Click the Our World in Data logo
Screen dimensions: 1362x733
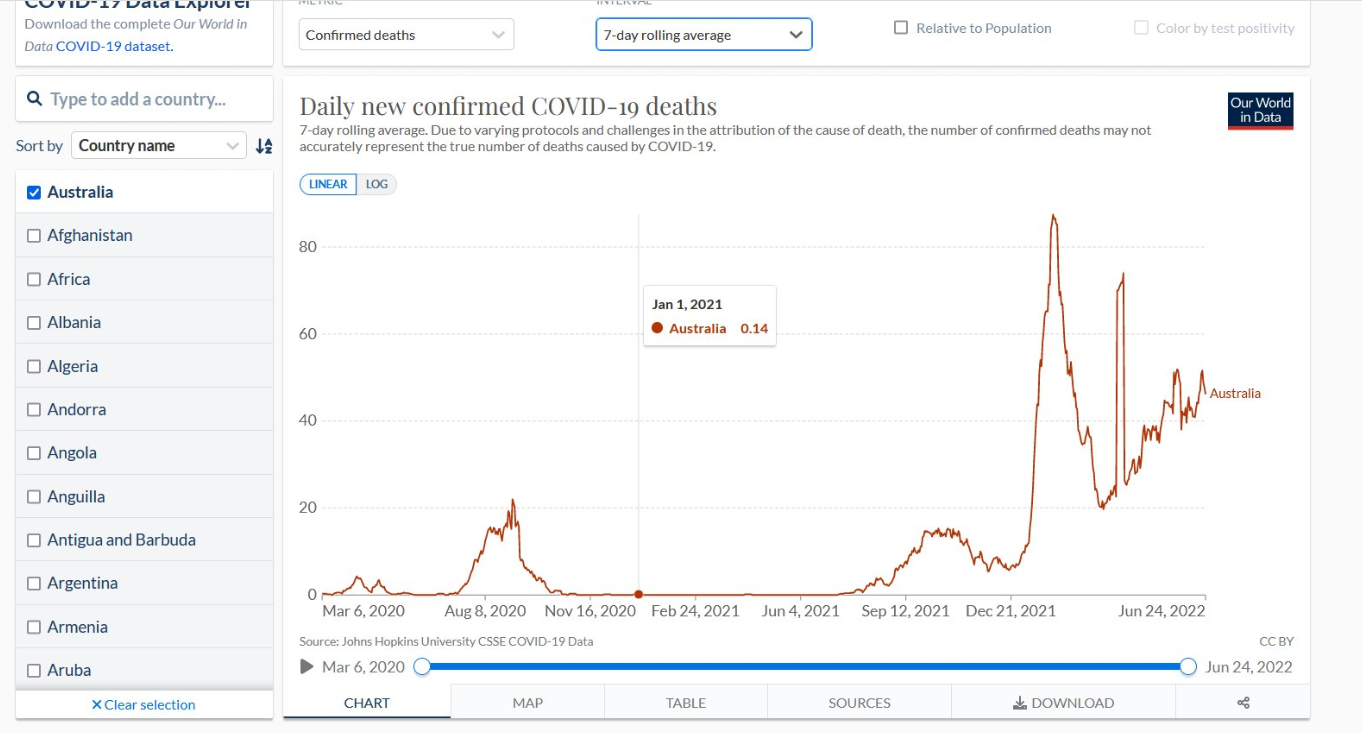pos(1260,110)
